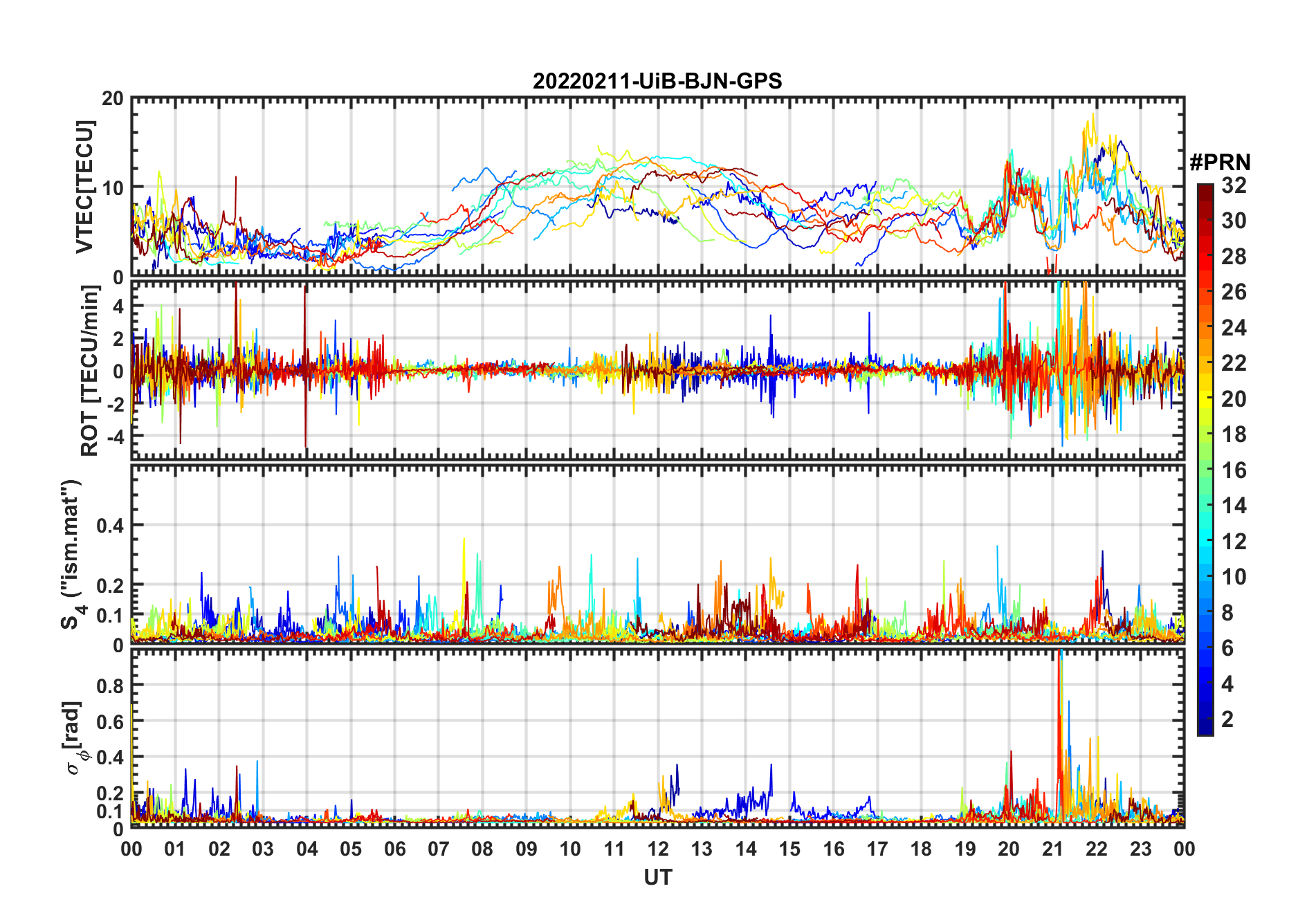Image resolution: width=1316 pixels, height=920 pixels.
Task: Click the VTEC[TECU] axis label
Action: tap(84, 187)
